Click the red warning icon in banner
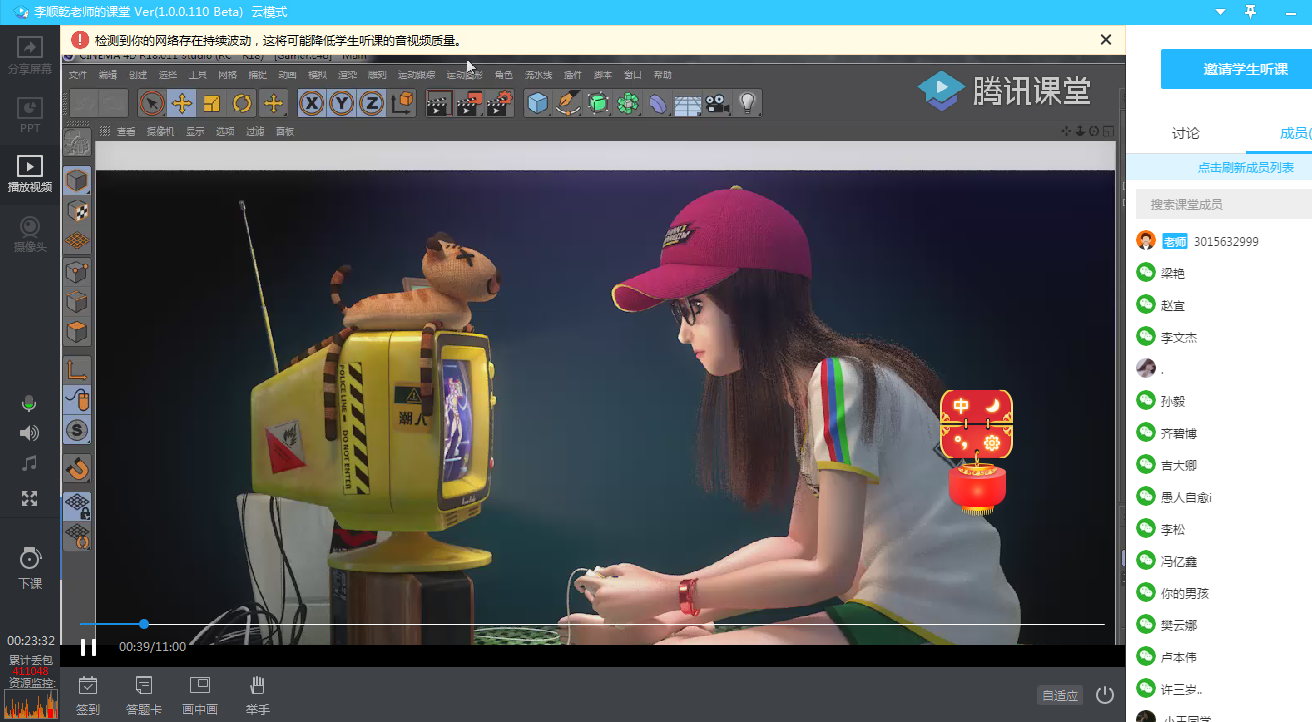 (80, 40)
